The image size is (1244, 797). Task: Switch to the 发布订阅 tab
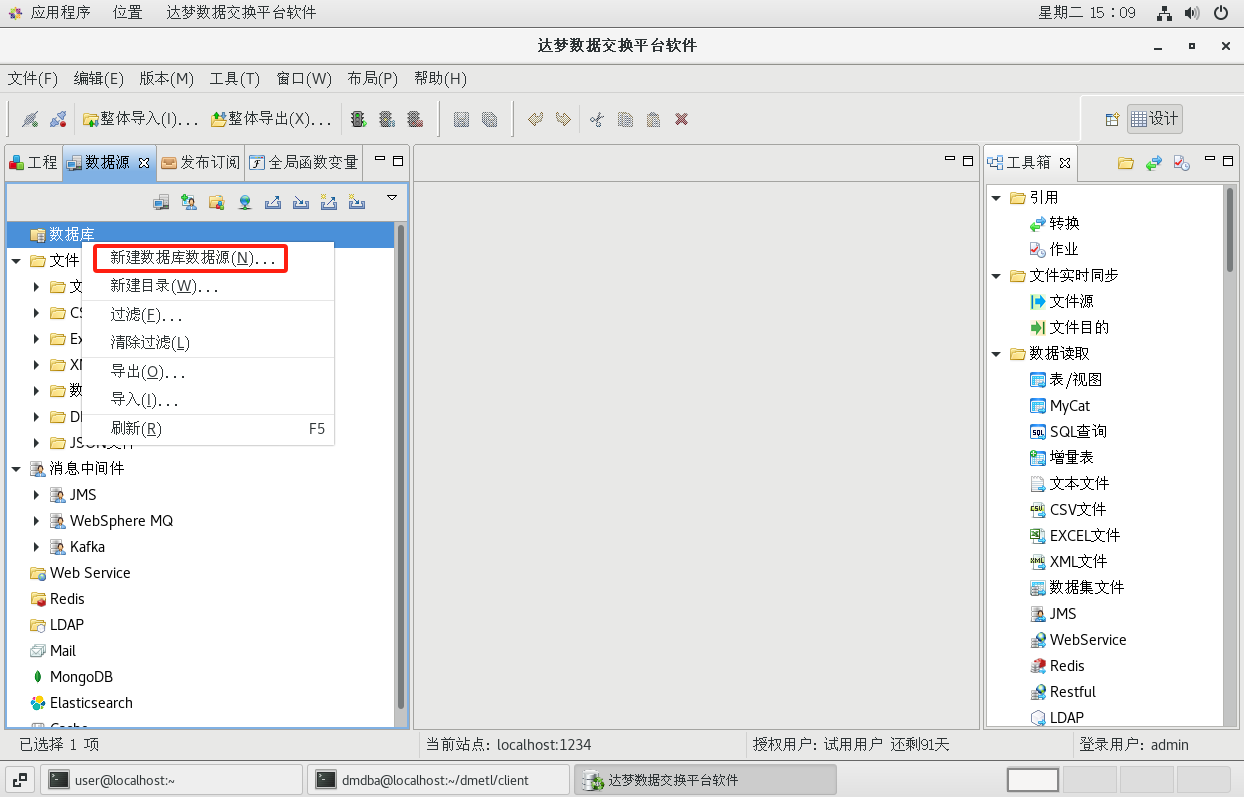tap(201, 162)
